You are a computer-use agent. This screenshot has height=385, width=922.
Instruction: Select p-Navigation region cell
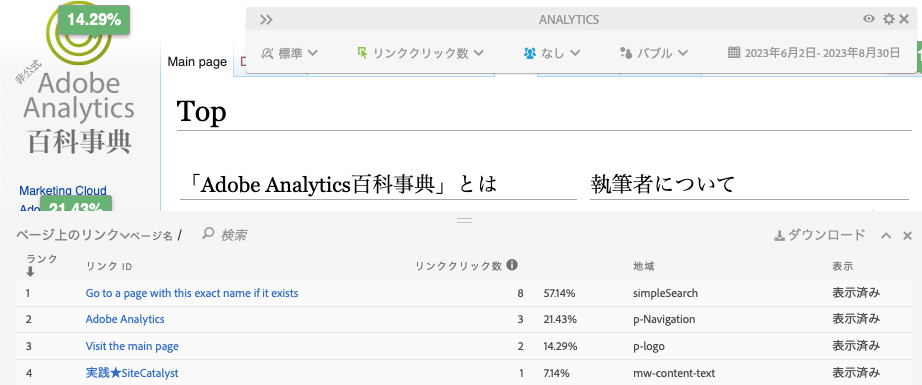click(x=664, y=319)
